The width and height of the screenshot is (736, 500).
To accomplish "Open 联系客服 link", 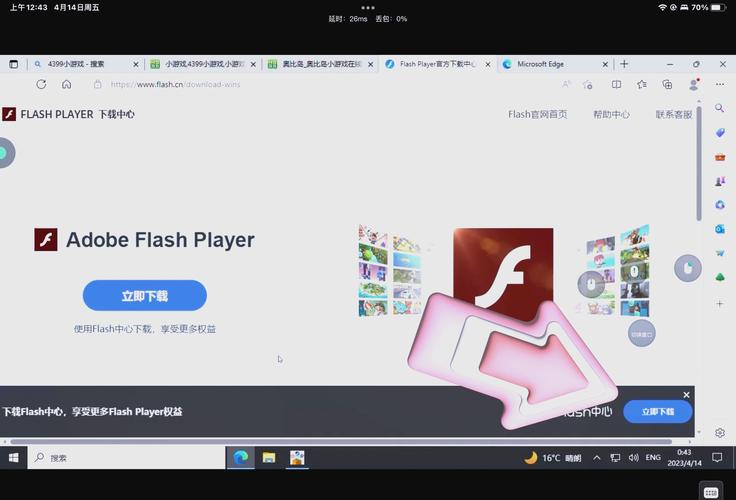I will click(674, 114).
